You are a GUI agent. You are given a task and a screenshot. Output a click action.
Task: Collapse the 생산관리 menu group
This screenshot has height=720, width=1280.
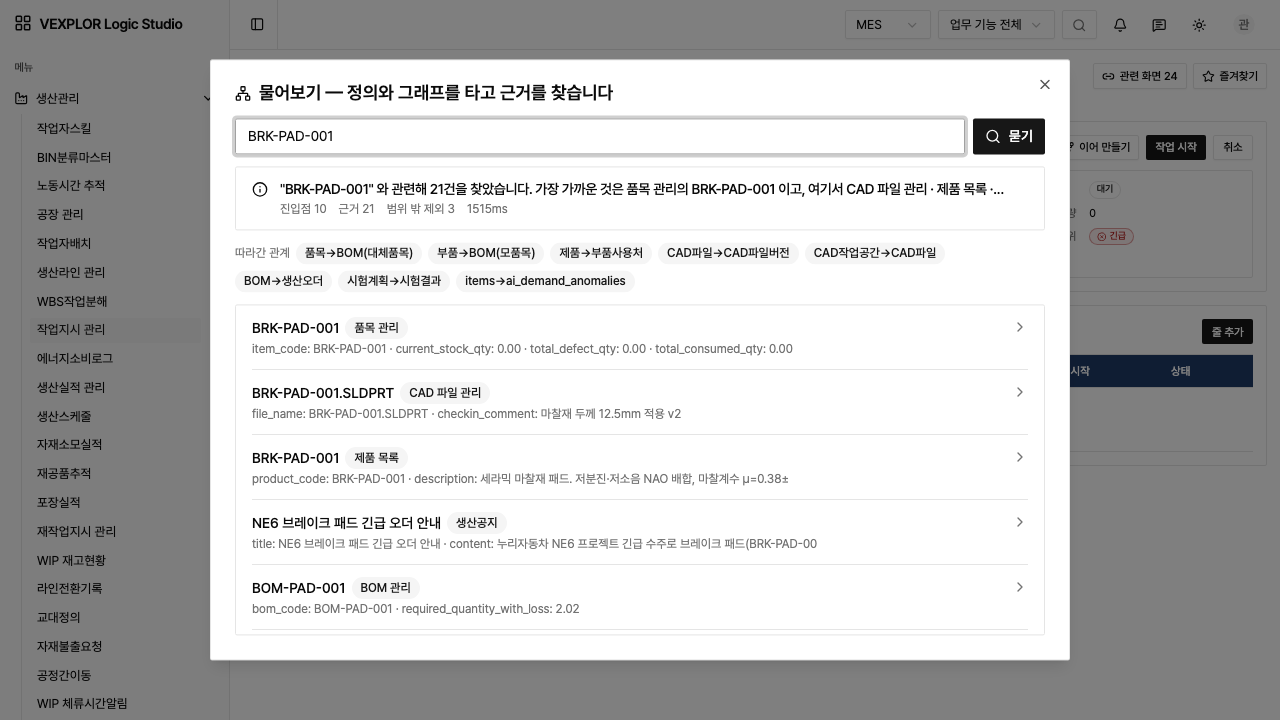click(x=207, y=98)
